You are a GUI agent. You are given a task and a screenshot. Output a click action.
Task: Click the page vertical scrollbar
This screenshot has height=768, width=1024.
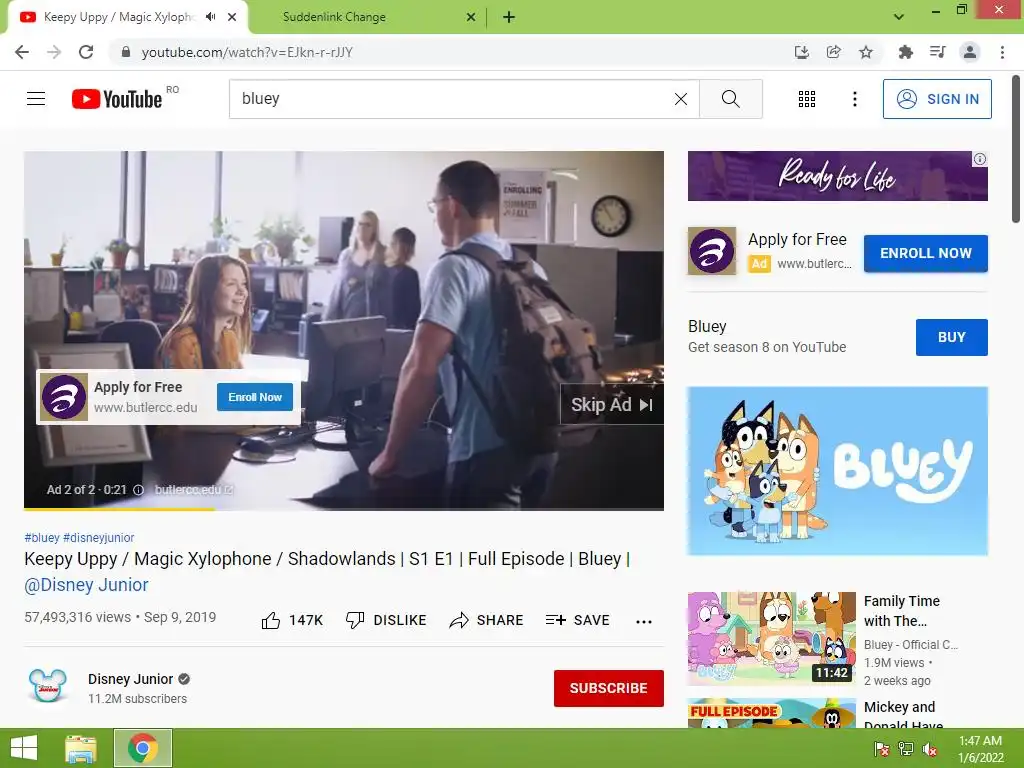pyautogui.click(x=1016, y=150)
